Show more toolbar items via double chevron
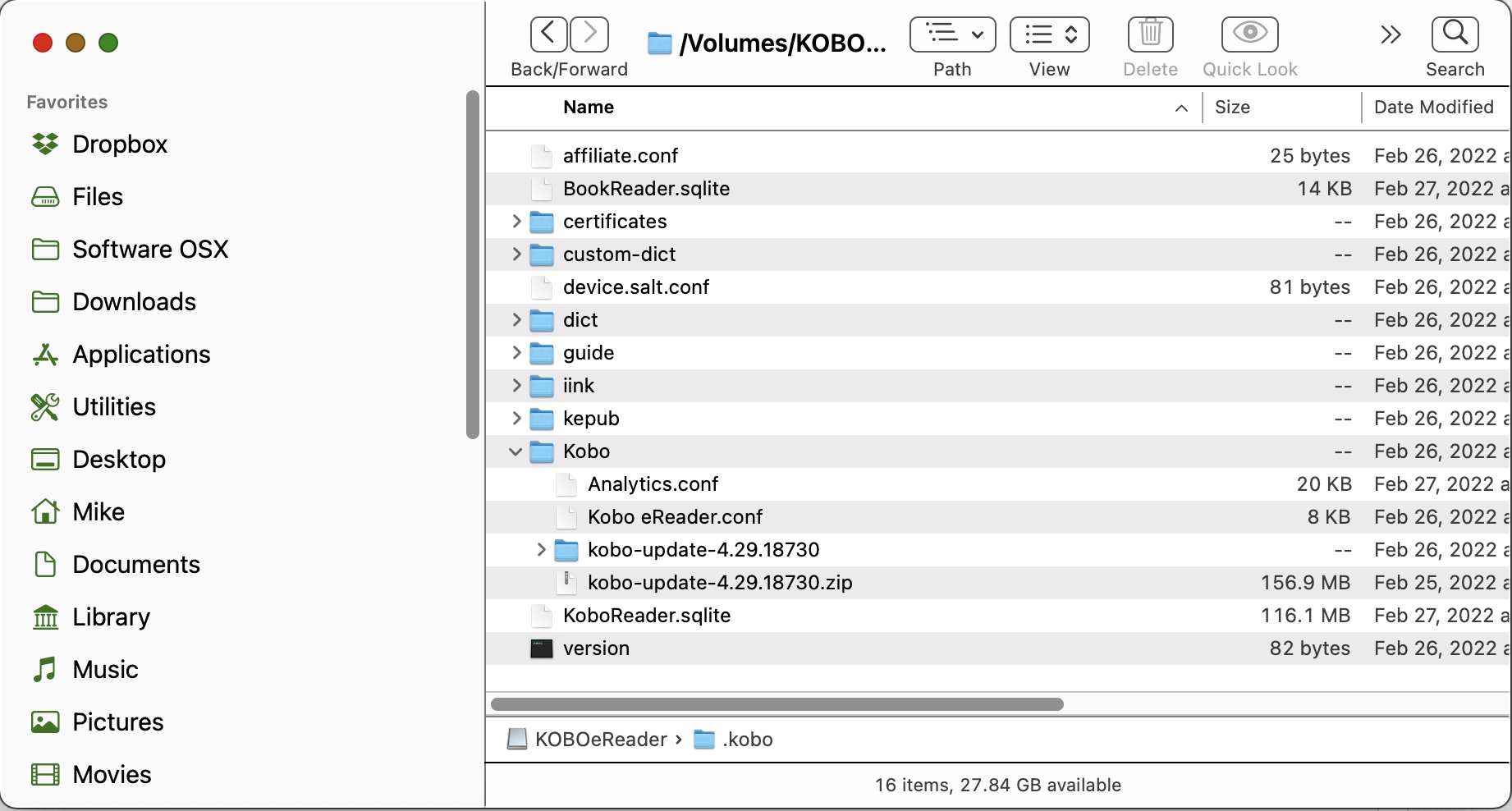Image resolution: width=1512 pixels, height=811 pixels. coord(1391,34)
